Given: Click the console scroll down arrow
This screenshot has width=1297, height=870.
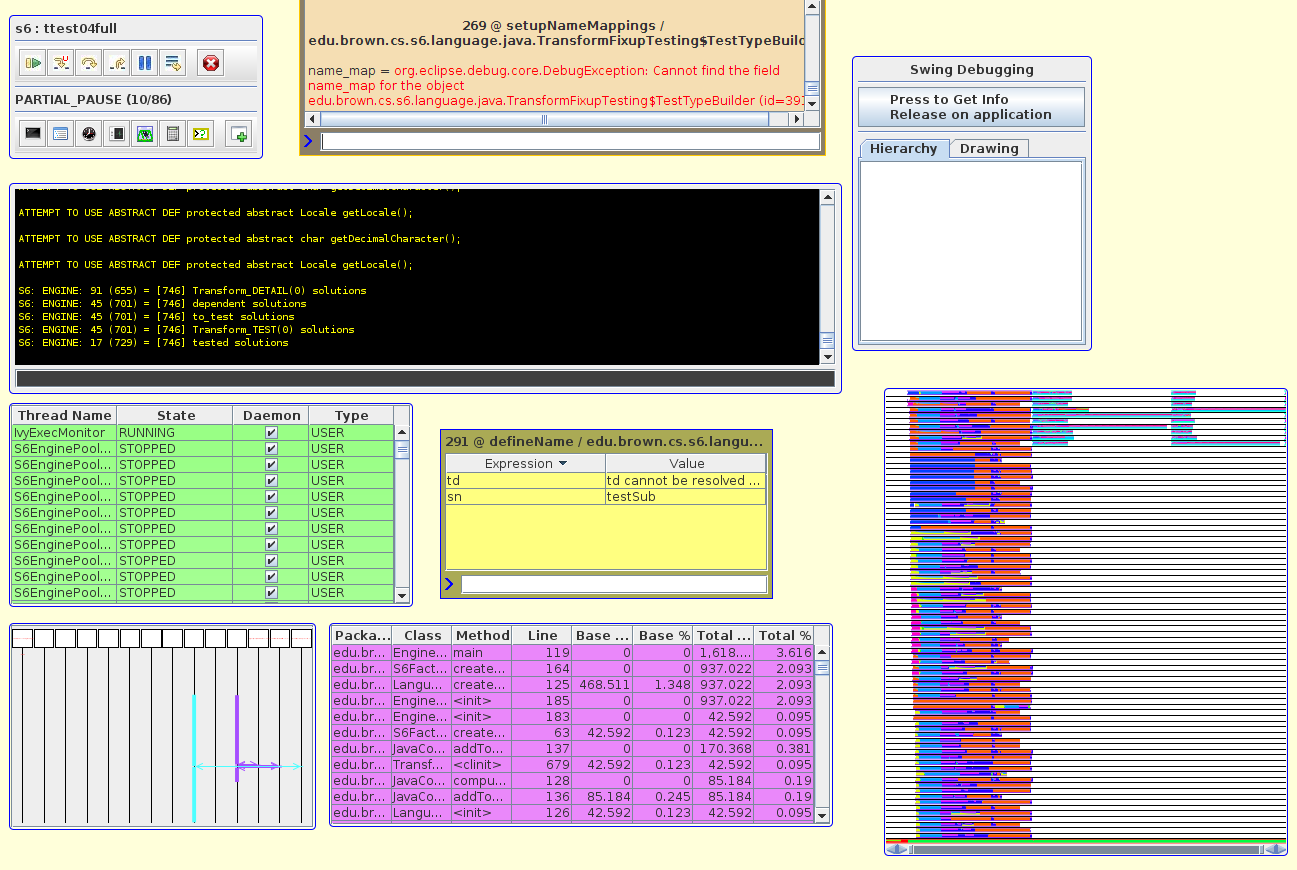Looking at the screenshot, I should click(x=827, y=357).
